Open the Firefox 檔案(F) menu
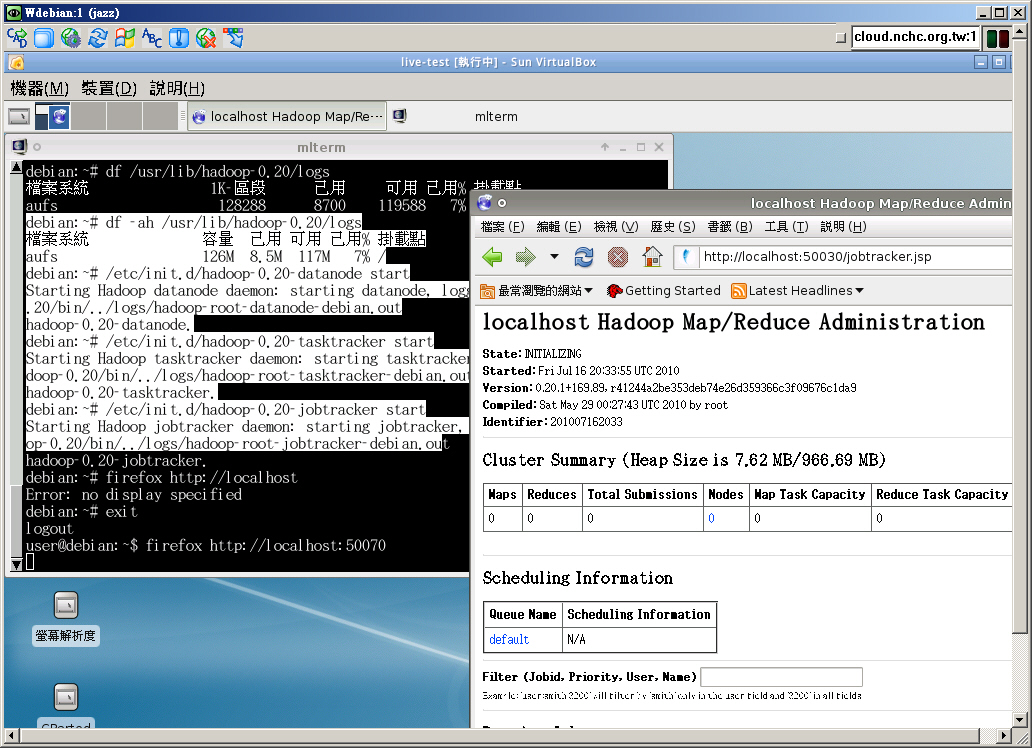 [502, 227]
